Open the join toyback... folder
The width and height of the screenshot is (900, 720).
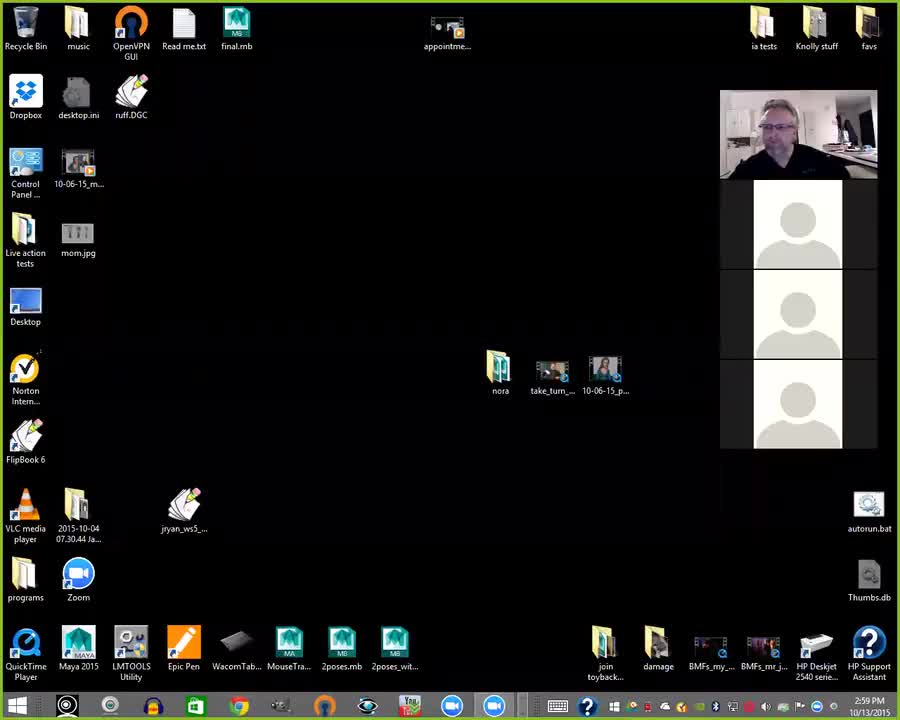click(x=605, y=653)
